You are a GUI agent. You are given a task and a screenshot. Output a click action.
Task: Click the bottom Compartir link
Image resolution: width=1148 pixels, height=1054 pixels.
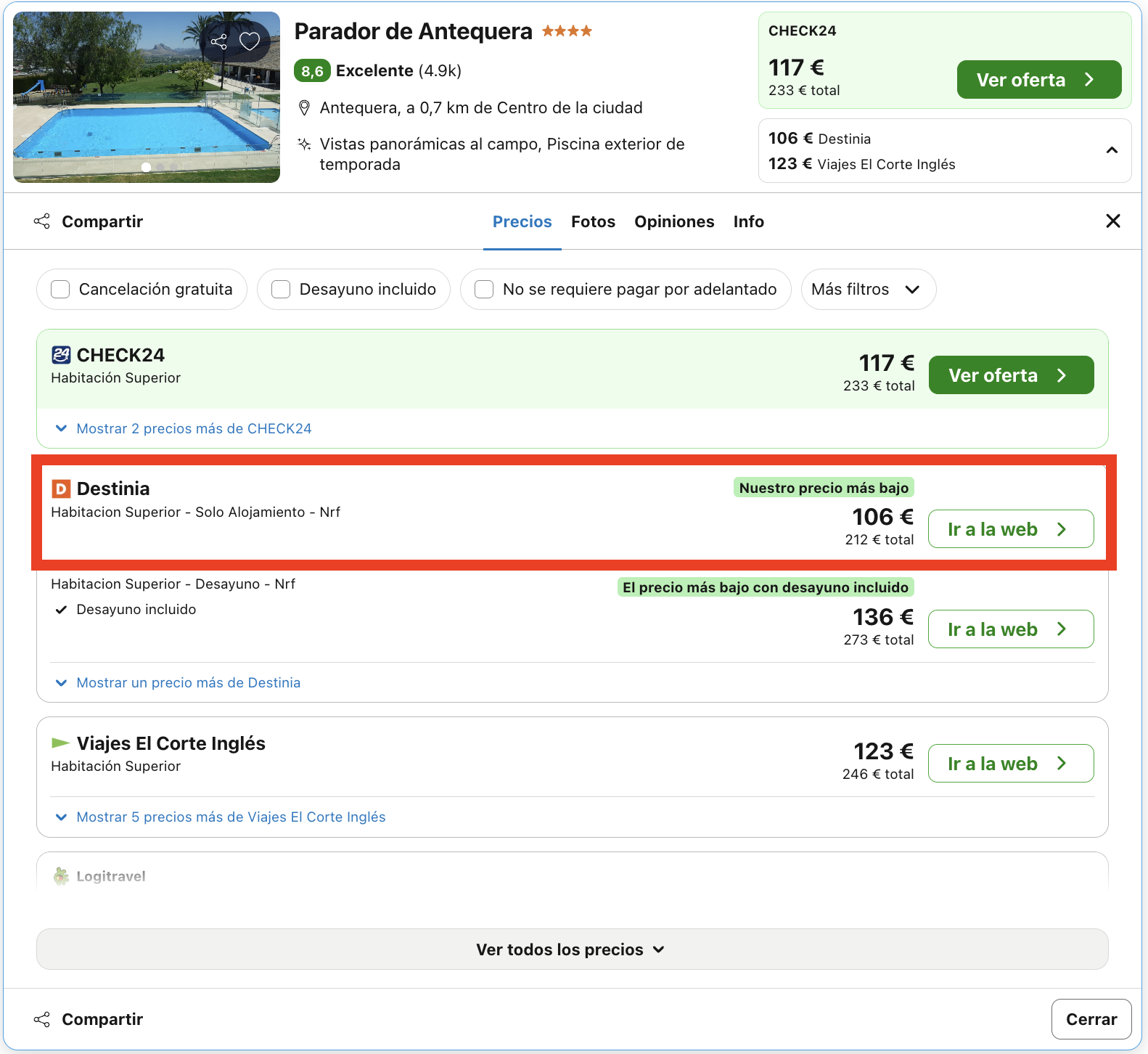(102, 1019)
